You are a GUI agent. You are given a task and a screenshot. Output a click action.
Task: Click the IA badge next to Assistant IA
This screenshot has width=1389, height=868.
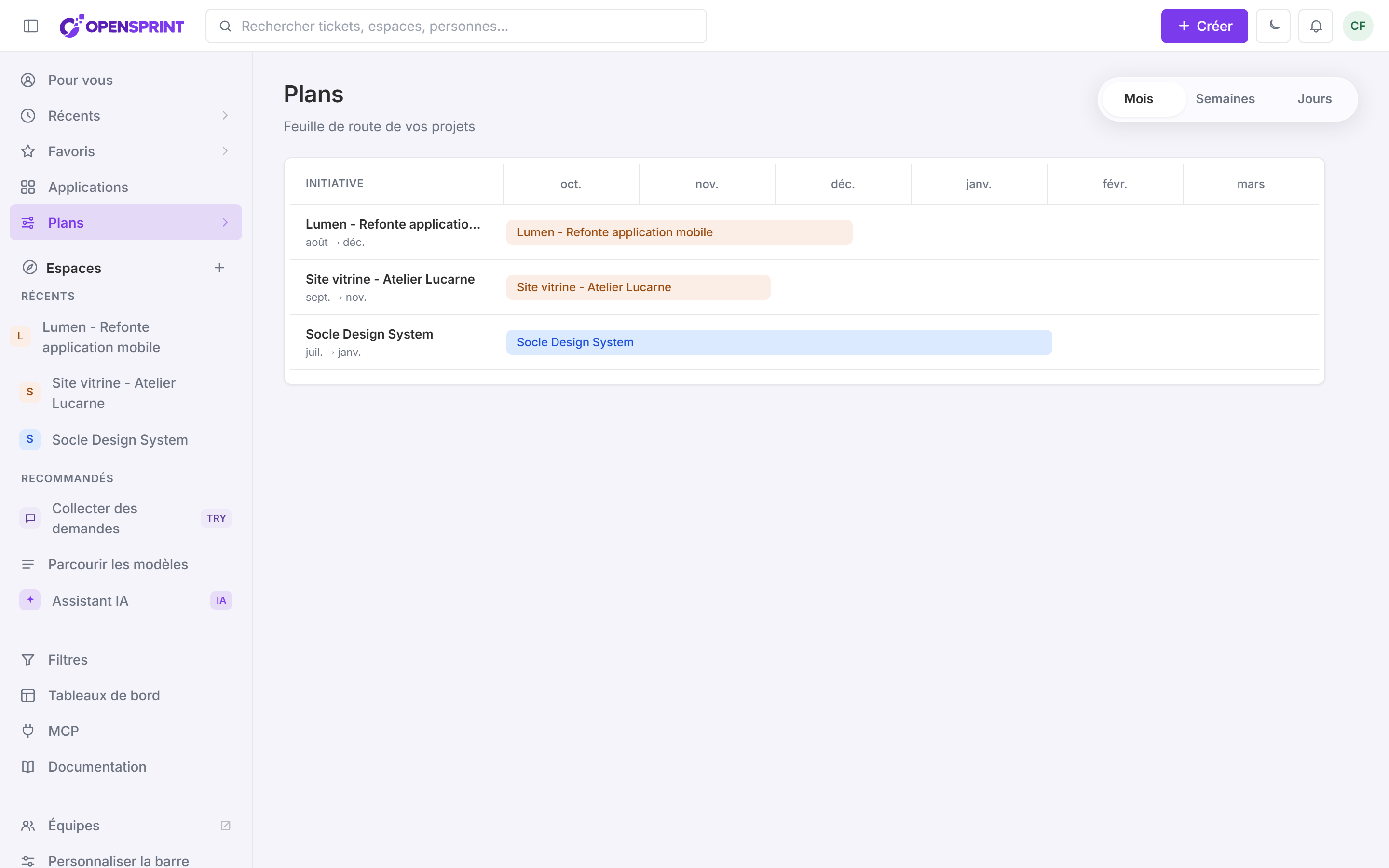pos(221,600)
